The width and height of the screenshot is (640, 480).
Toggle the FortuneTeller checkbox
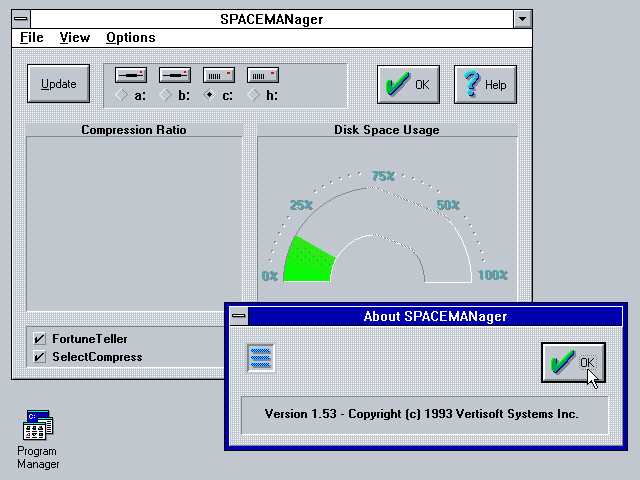39,339
